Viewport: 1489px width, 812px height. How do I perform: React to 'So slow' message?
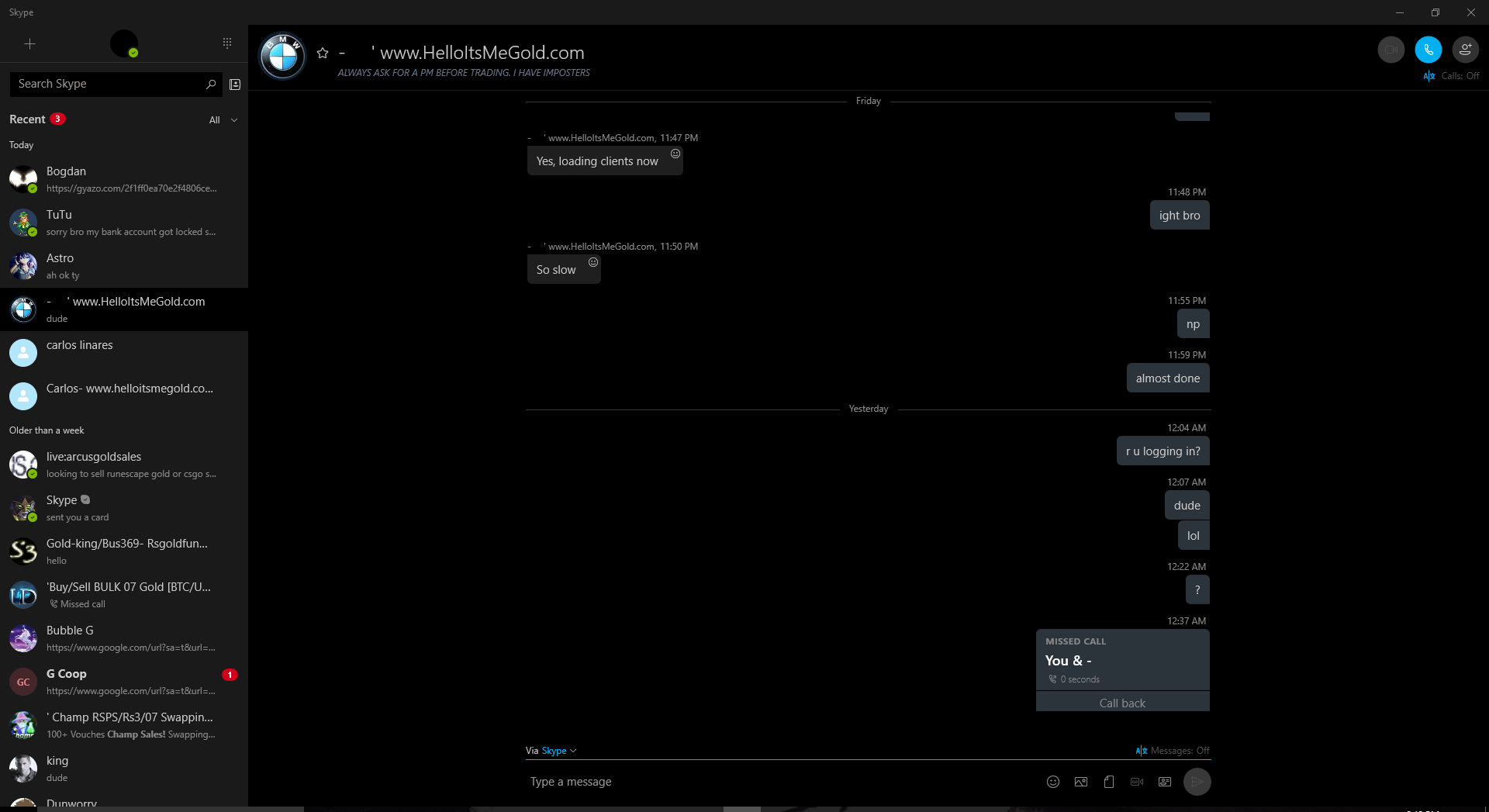coord(593,262)
